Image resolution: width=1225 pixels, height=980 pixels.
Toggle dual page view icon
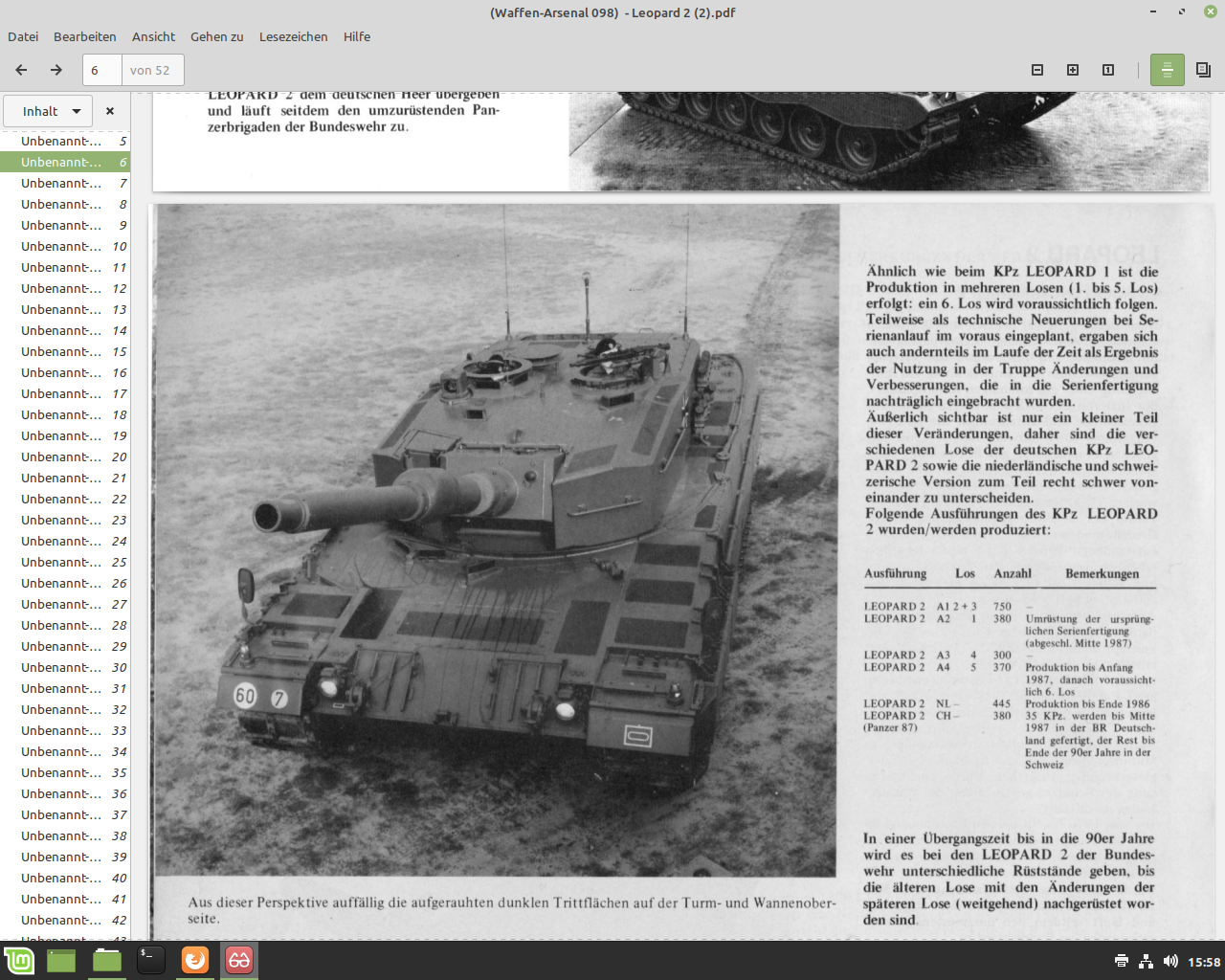click(x=1203, y=70)
